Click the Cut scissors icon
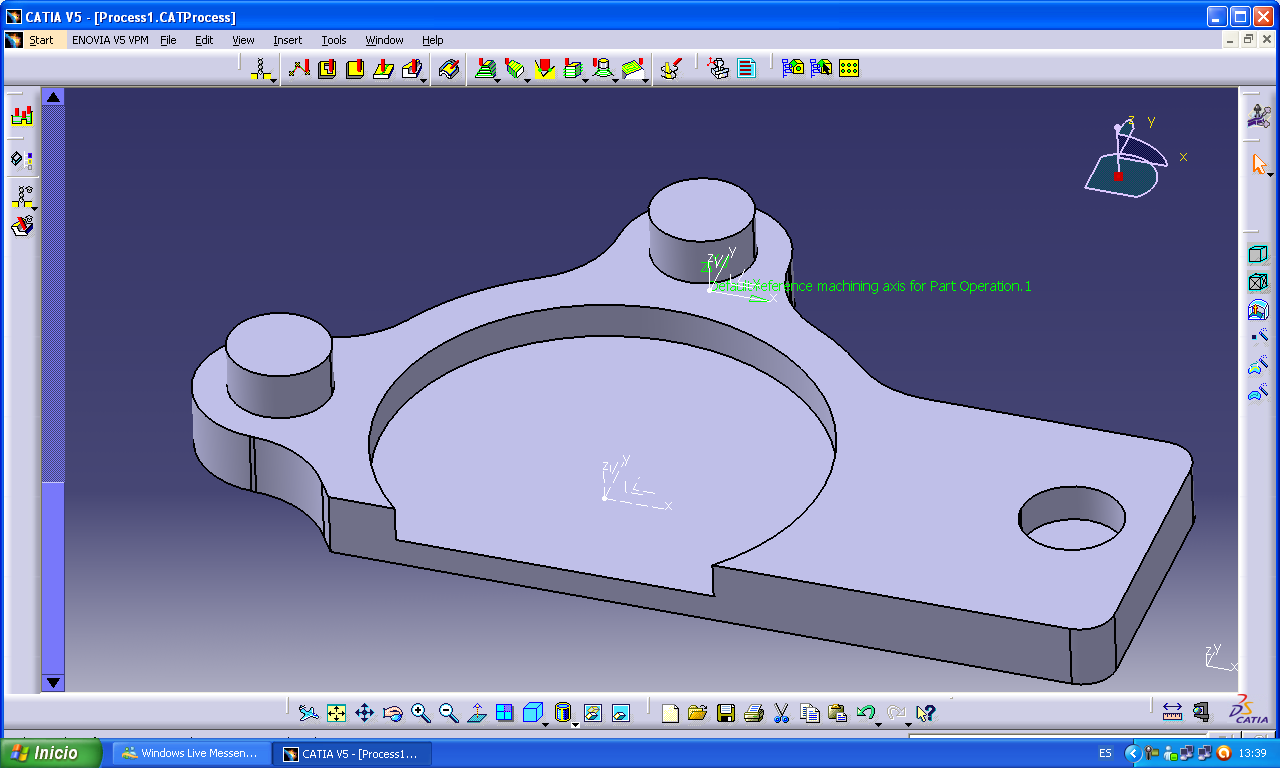The image size is (1280, 768). (x=782, y=713)
